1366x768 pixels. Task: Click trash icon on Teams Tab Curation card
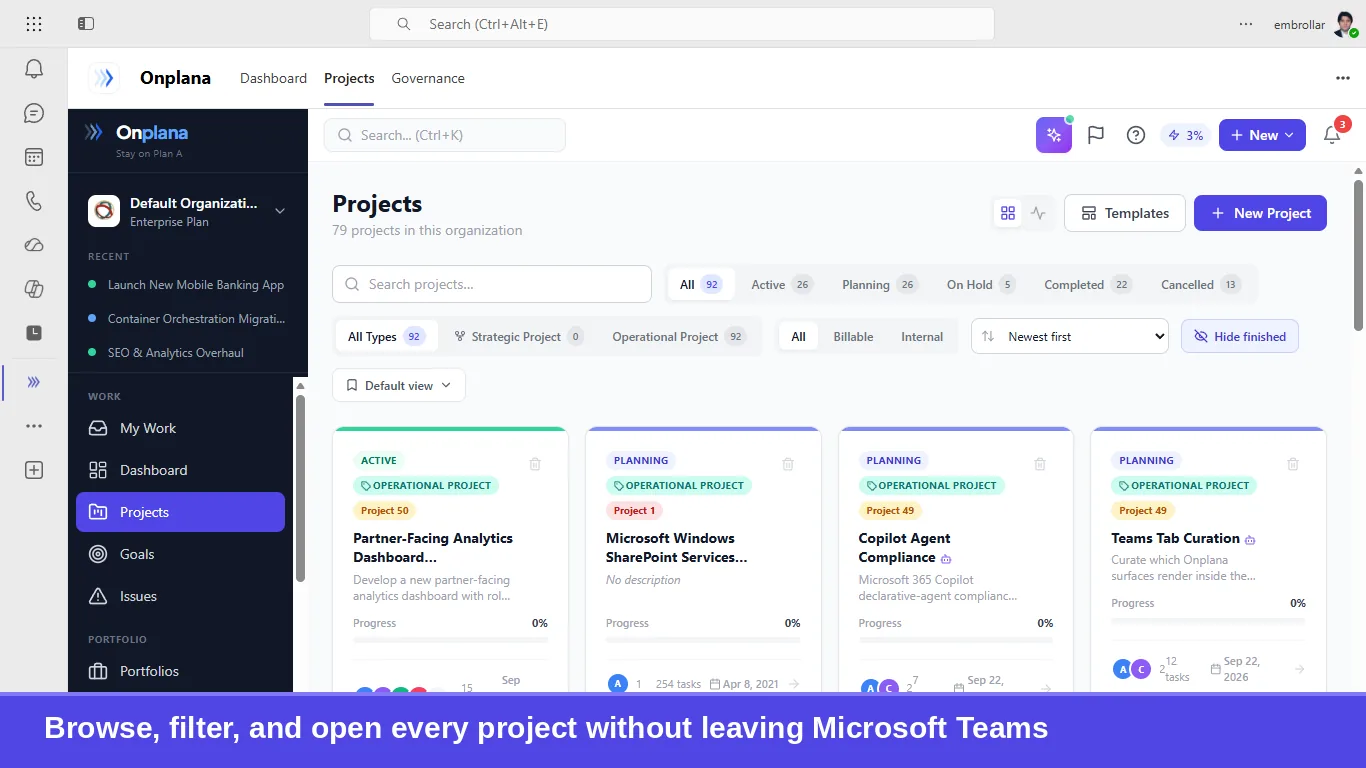pos(1293,464)
